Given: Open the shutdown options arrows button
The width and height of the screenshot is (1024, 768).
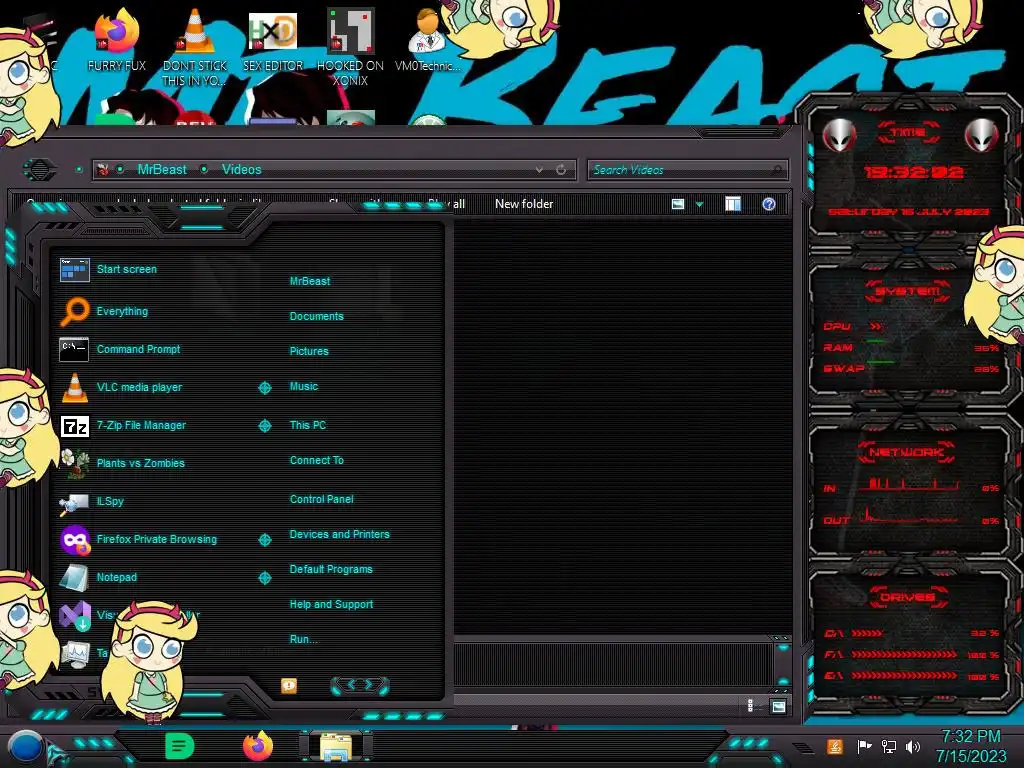Looking at the screenshot, I should pos(360,685).
